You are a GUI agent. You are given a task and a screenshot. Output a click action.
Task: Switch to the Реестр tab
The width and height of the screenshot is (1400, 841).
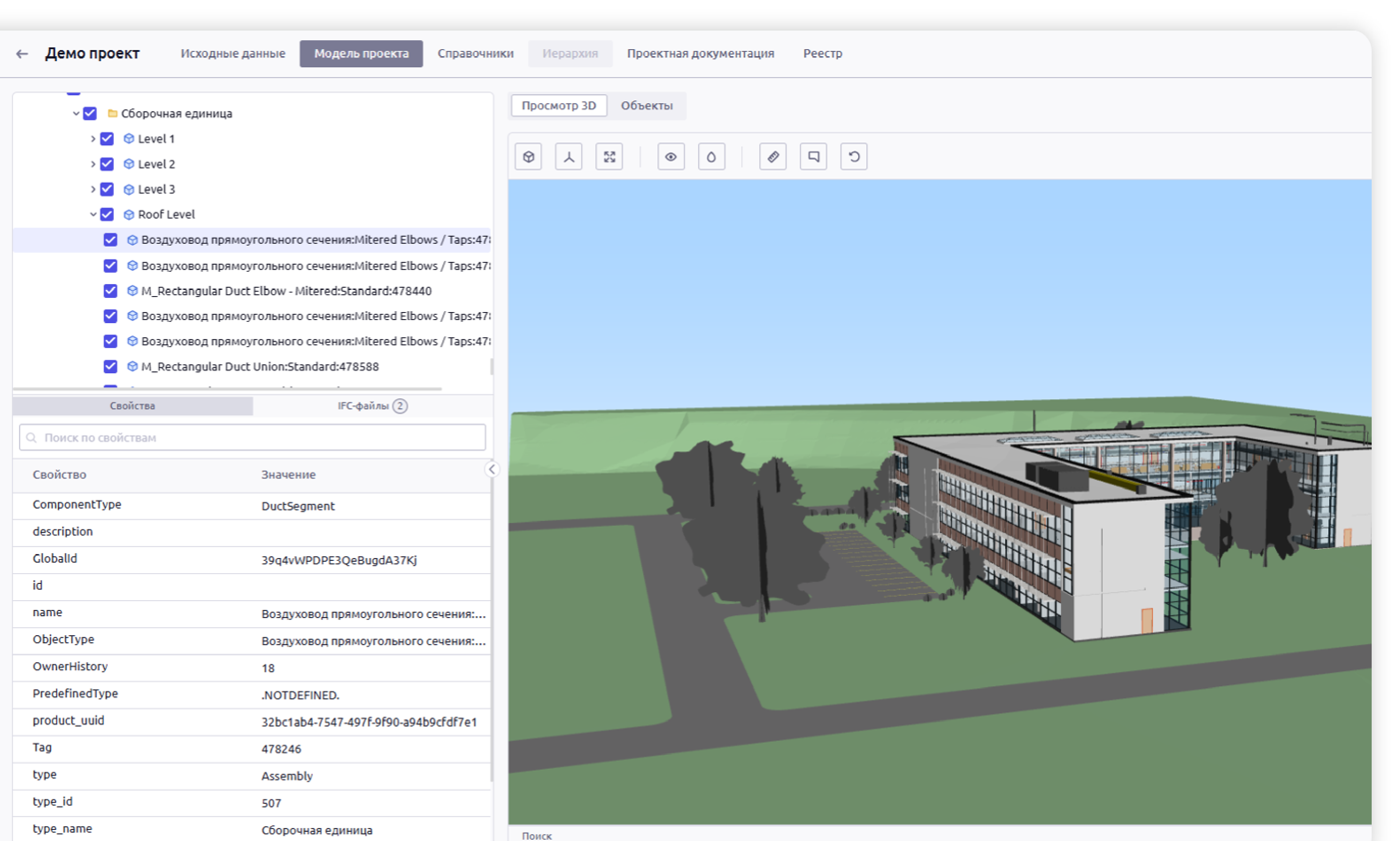click(x=823, y=53)
